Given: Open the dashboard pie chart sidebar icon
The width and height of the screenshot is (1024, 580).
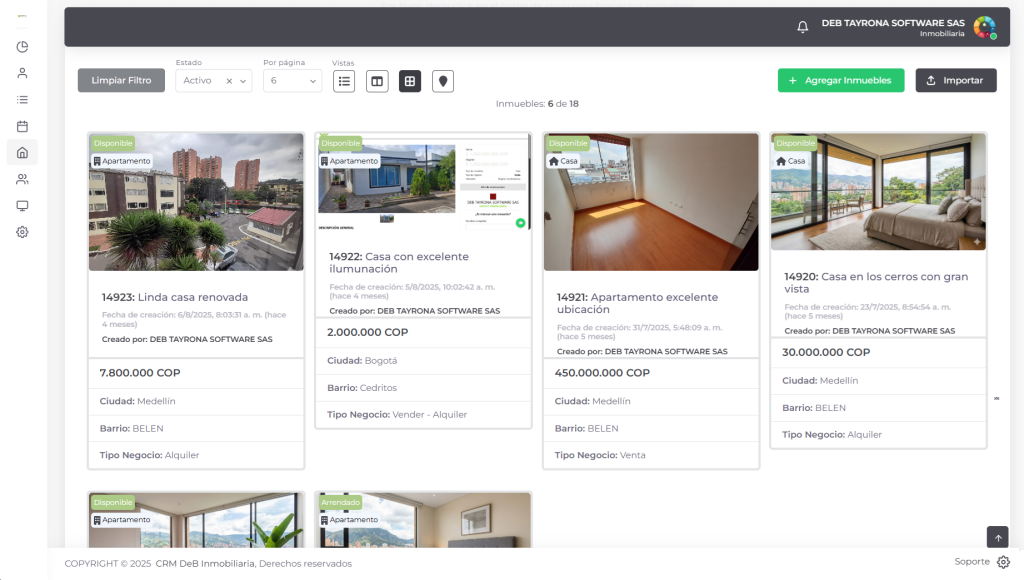Looking at the screenshot, I should [22, 47].
